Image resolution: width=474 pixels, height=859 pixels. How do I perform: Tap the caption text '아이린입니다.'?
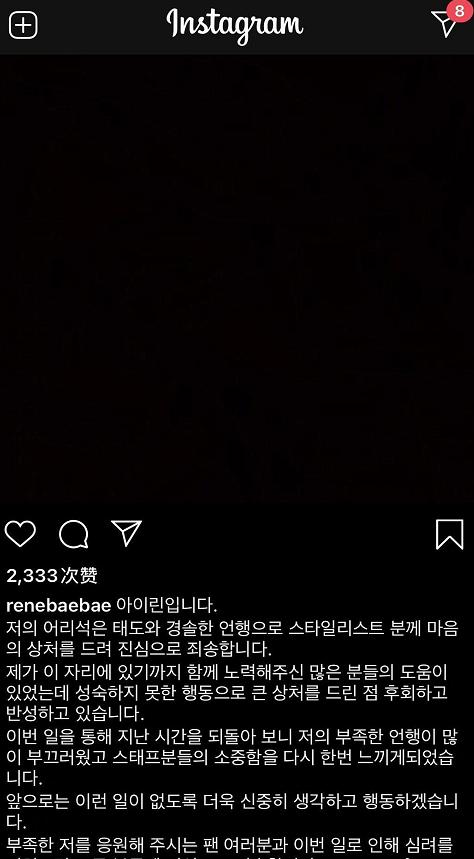167,606
